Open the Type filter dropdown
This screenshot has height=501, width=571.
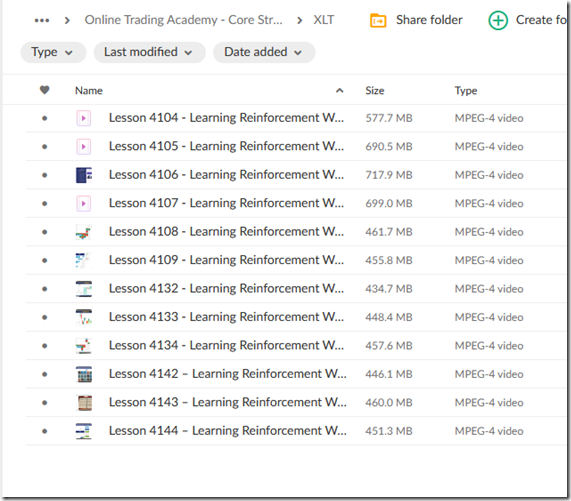click(x=53, y=52)
